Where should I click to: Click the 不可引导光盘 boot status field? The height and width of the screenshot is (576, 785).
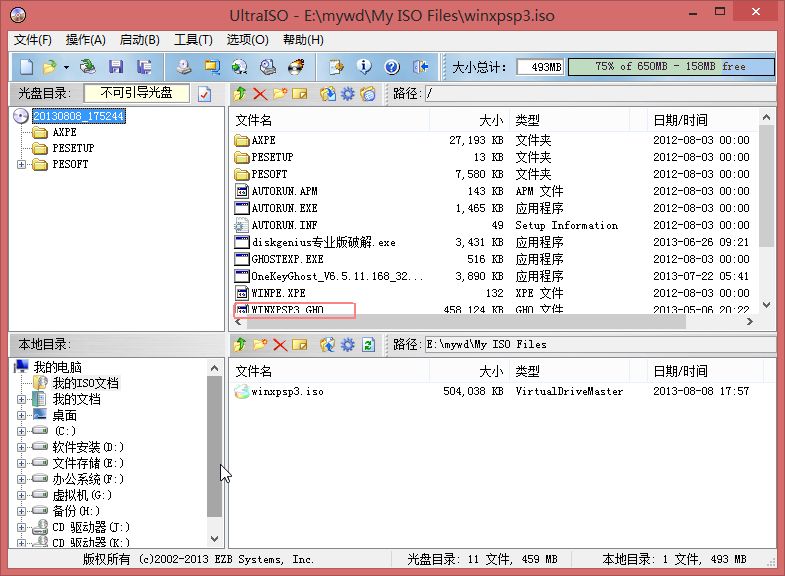click(x=137, y=93)
